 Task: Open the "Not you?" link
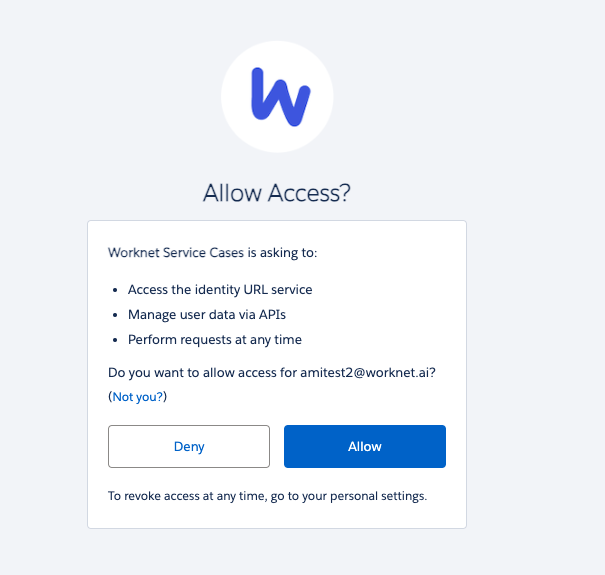[x=137, y=397]
